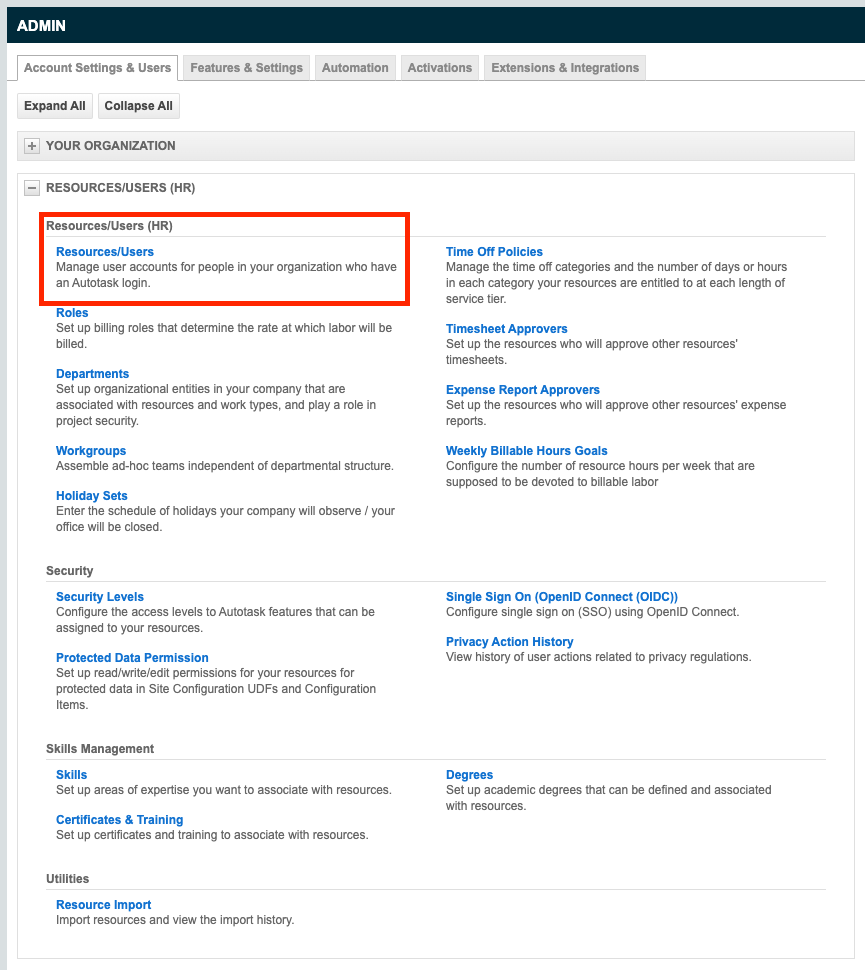Switch to Account Settings & Users tab

tap(97, 68)
